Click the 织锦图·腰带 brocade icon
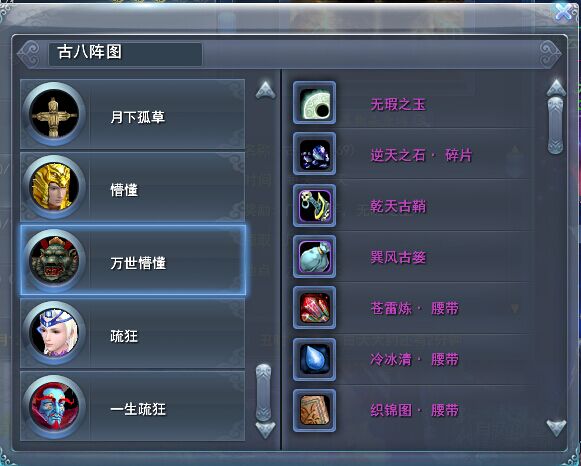This screenshot has height=466, width=581. pyautogui.click(x=314, y=410)
